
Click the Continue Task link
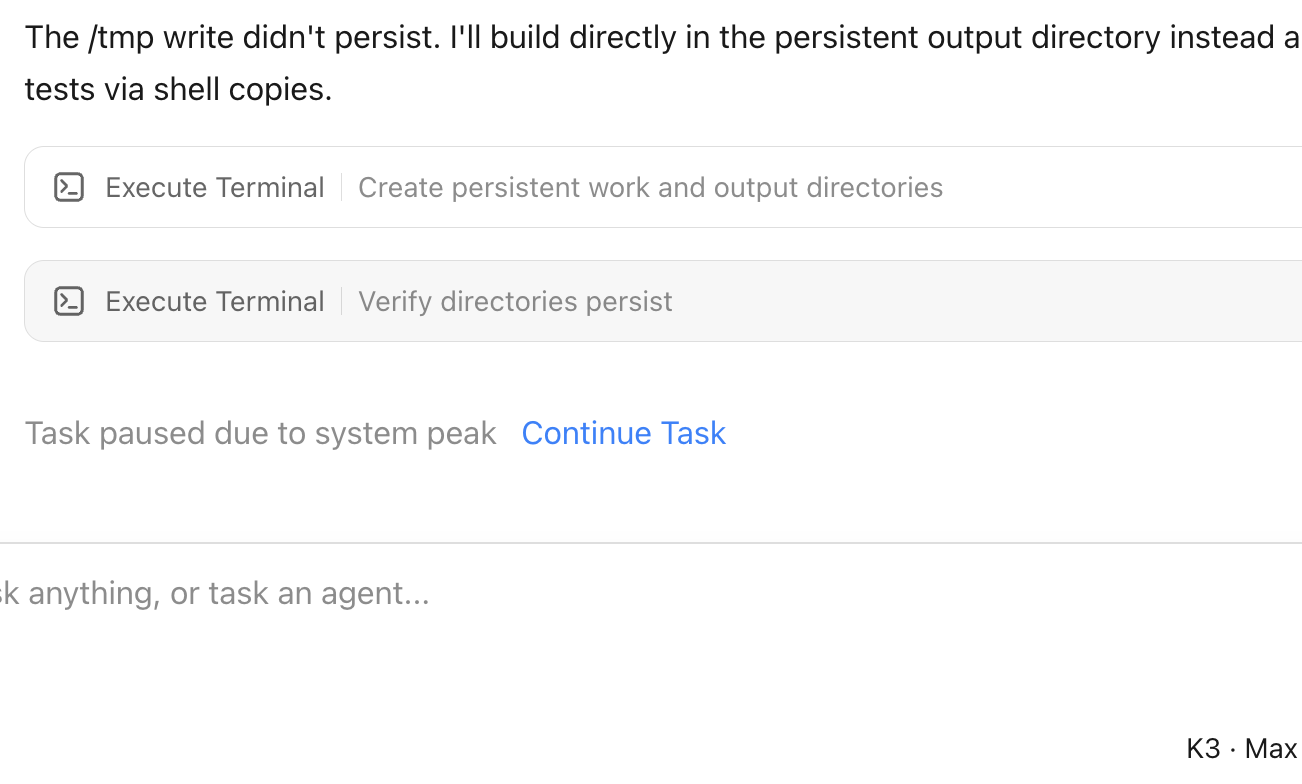(x=623, y=433)
